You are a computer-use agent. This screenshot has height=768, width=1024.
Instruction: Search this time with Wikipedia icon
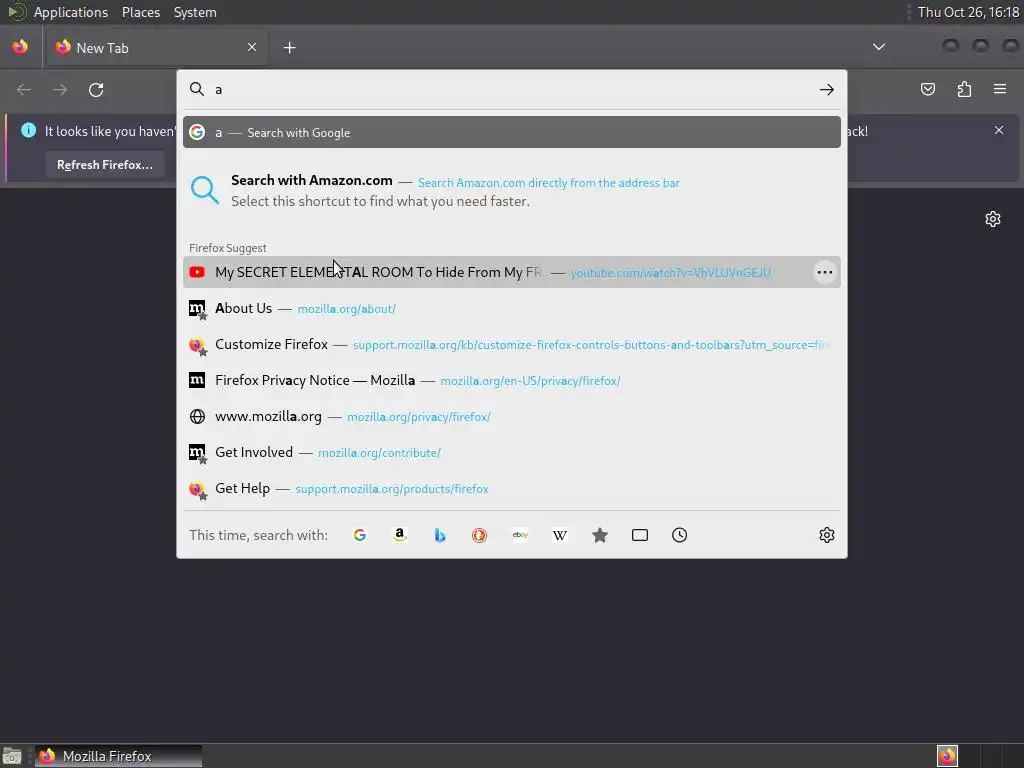tap(560, 536)
